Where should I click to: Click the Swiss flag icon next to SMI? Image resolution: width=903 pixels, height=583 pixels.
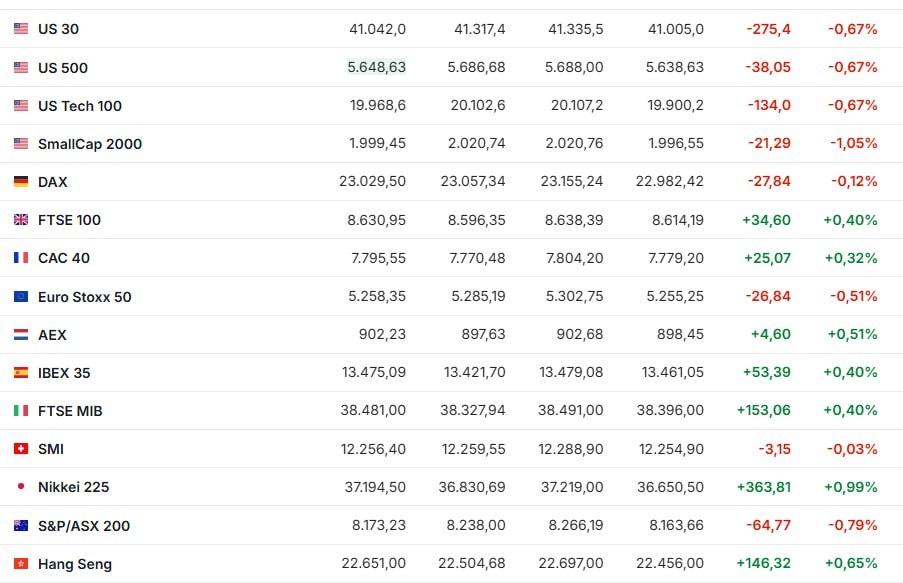tap(21, 449)
